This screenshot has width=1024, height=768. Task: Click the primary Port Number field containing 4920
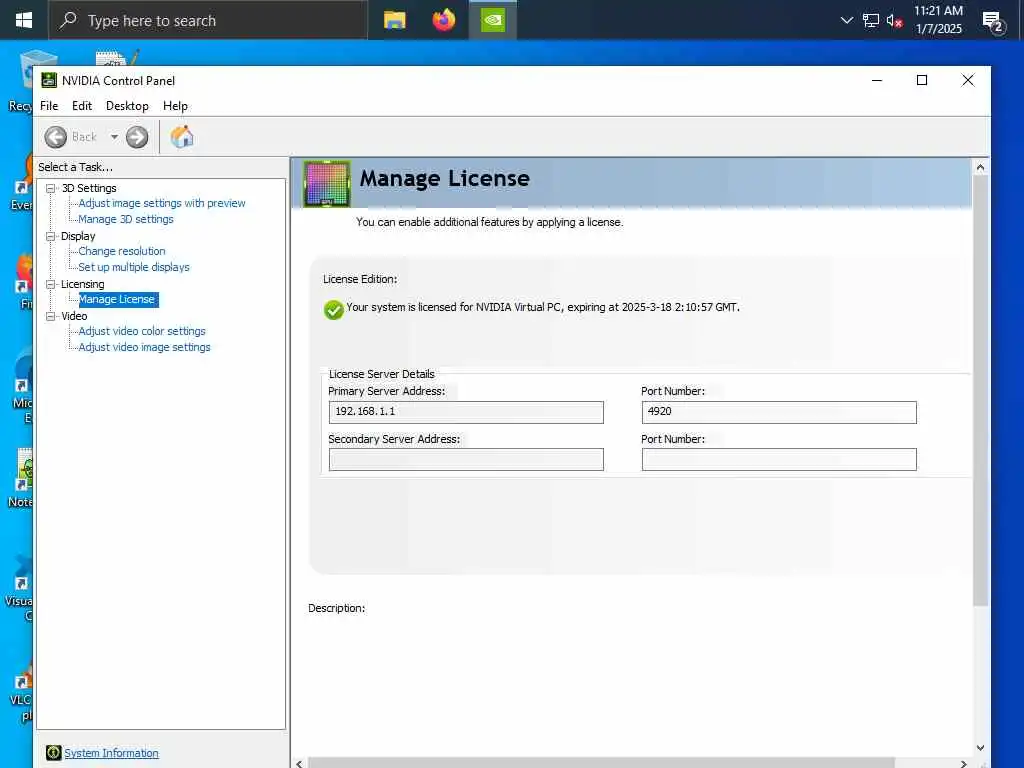click(779, 412)
